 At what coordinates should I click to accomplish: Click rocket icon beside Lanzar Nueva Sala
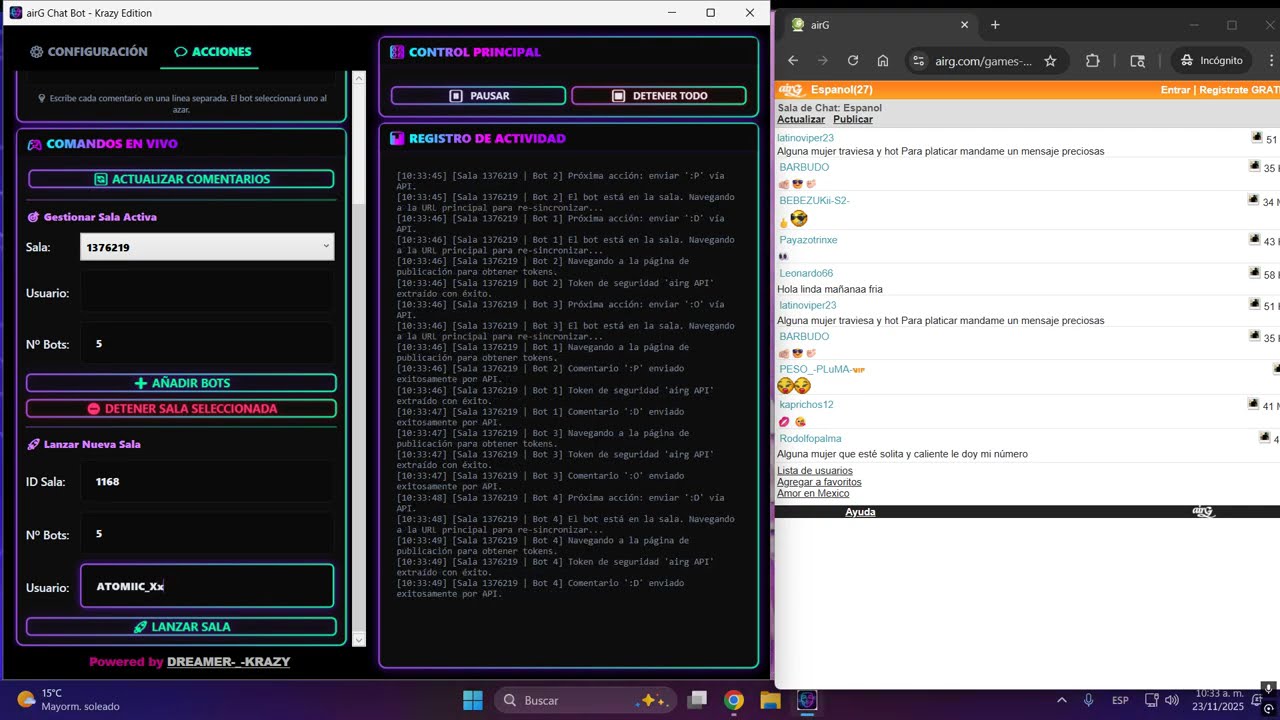point(33,444)
